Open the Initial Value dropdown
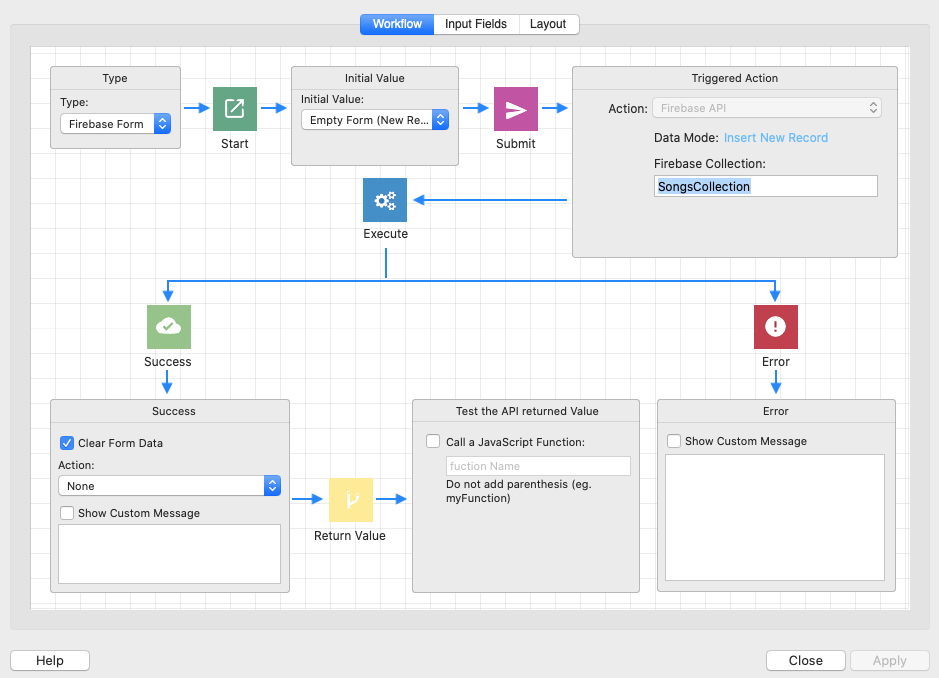 [x=374, y=120]
